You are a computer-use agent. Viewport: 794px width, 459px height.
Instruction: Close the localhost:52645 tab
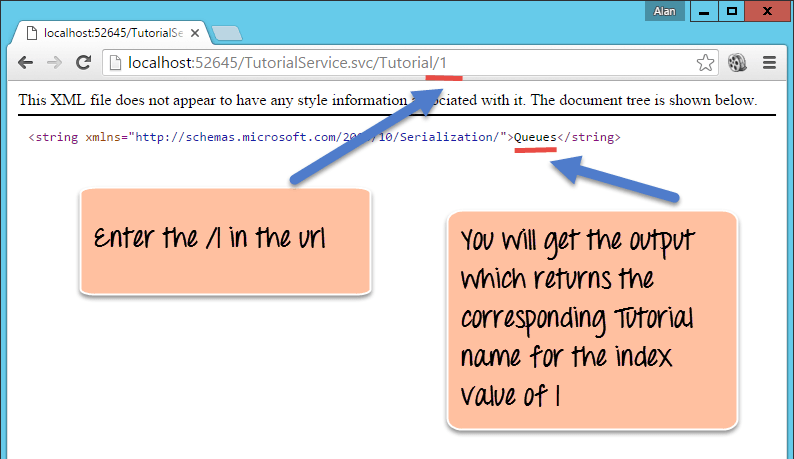[194, 33]
